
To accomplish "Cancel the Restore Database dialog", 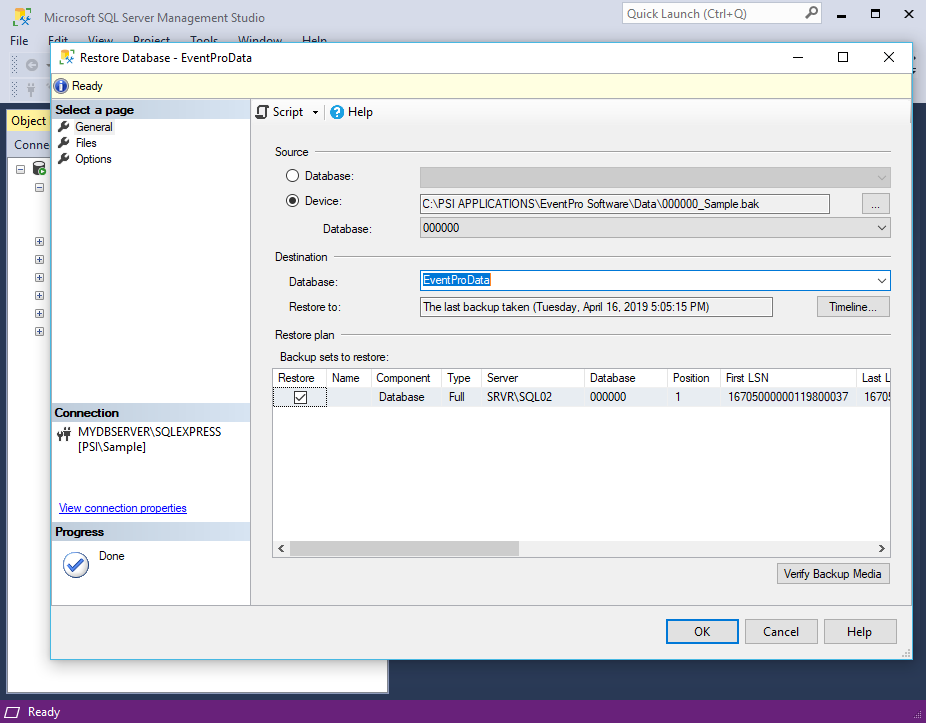I will (x=781, y=632).
